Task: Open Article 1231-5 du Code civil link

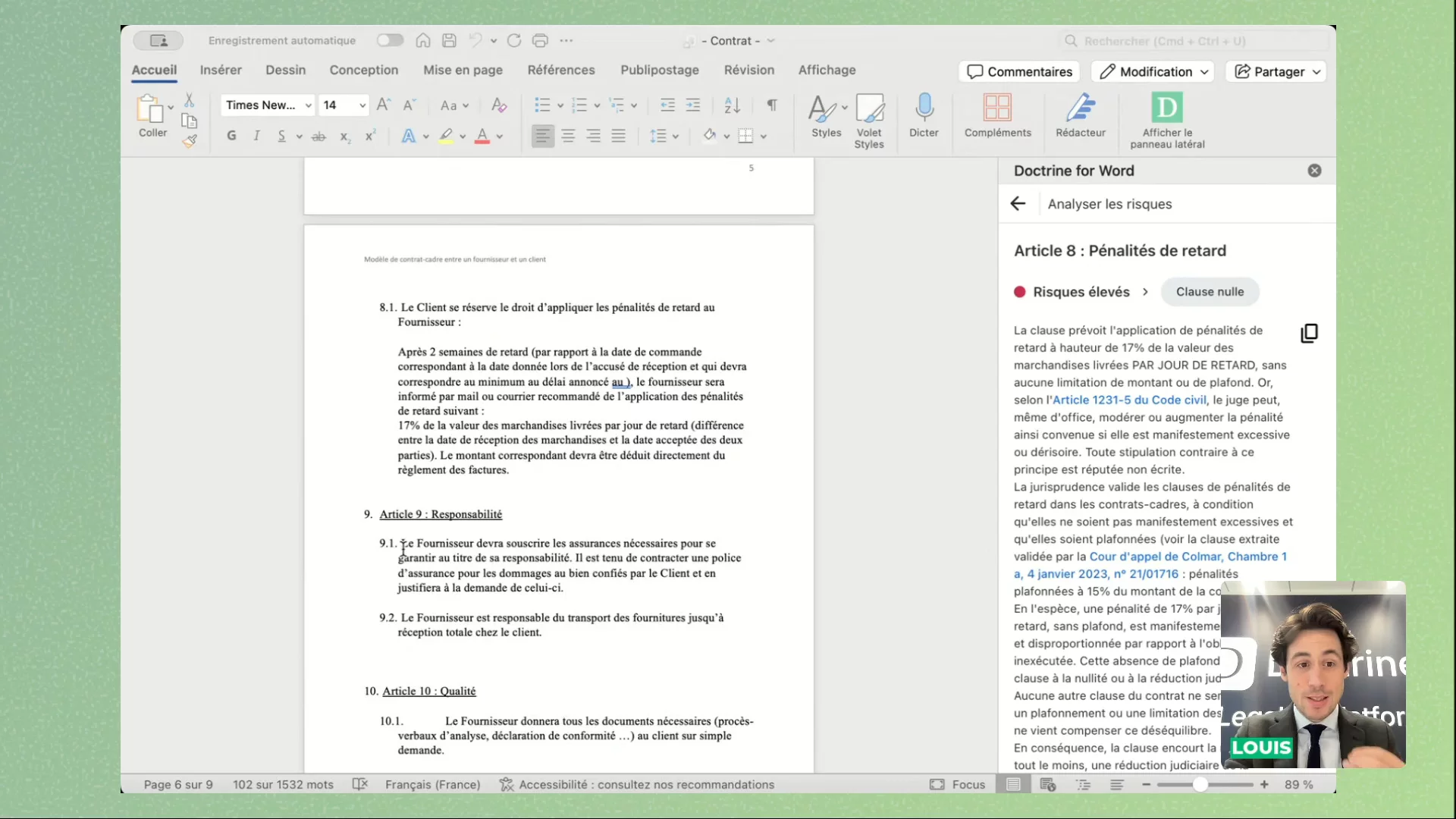Action: click(1128, 400)
